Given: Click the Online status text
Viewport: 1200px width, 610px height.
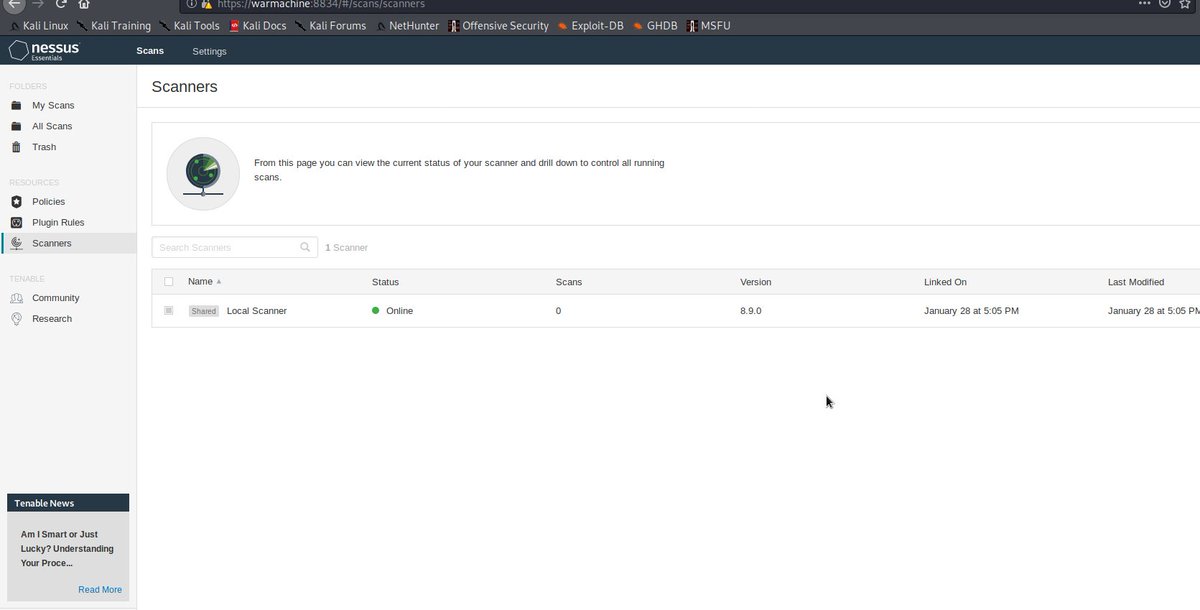Looking at the screenshot, I should pyautogui.click(x=399, y=311).
